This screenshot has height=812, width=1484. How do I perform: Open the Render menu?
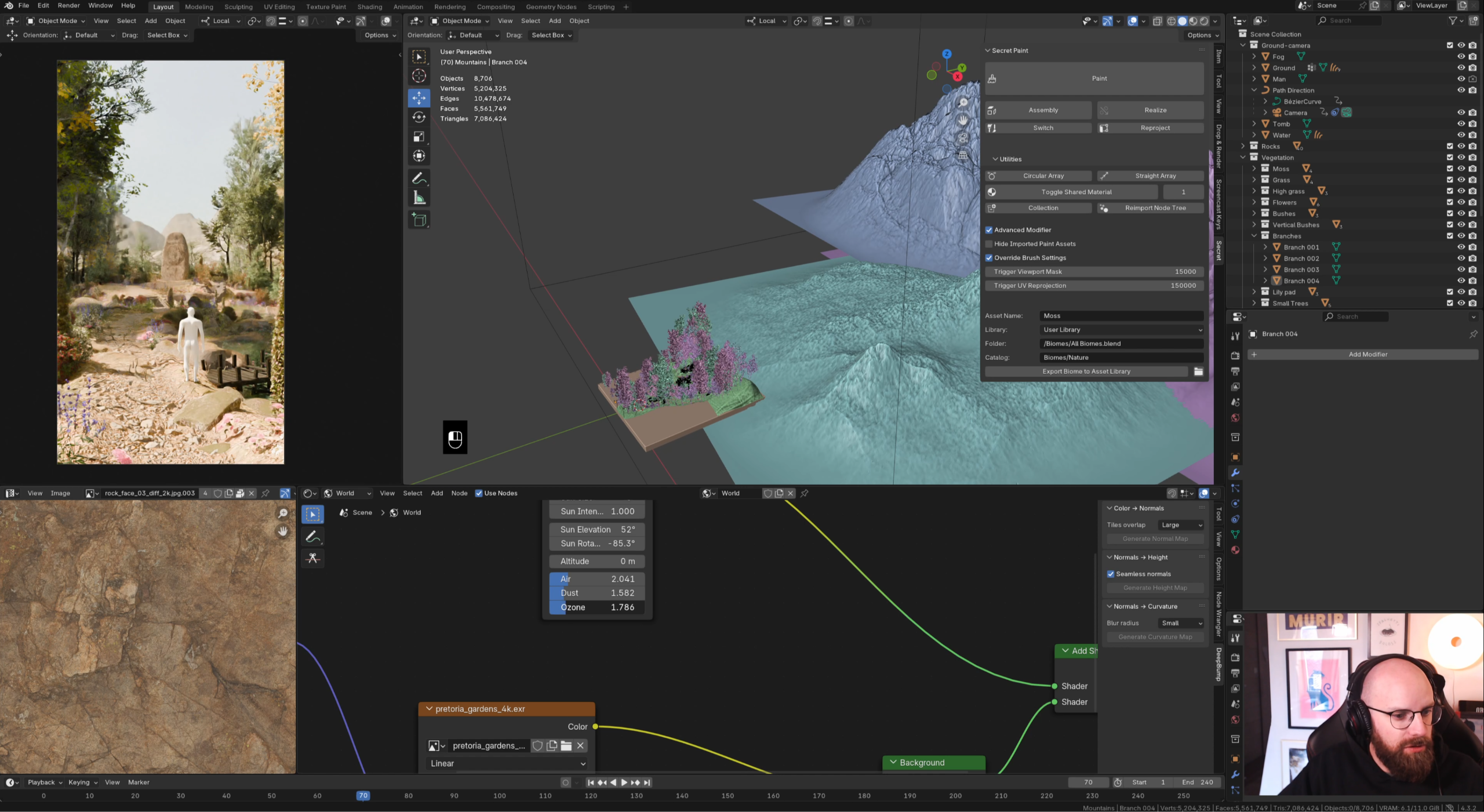tap(68, 6)
